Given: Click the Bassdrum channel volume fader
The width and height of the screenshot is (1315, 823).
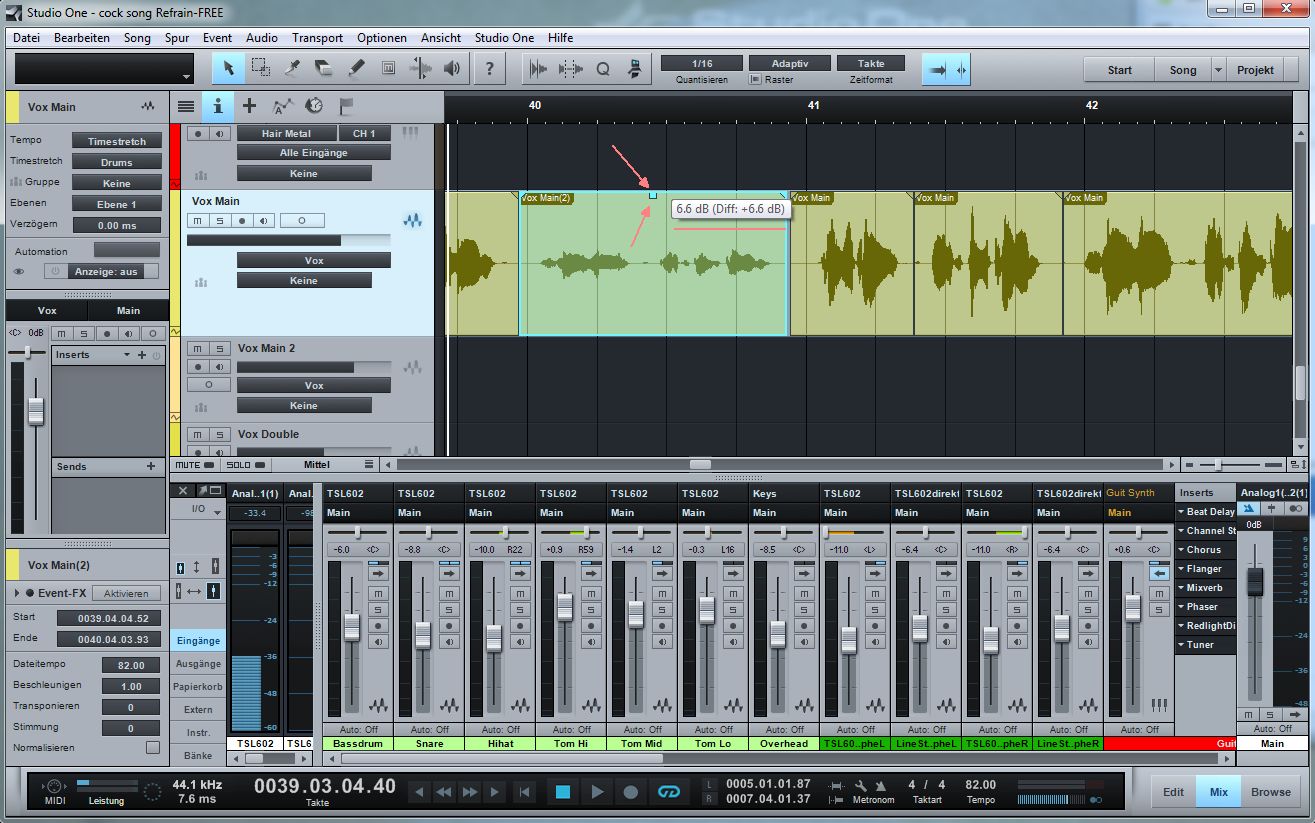Looking at the screenshot, I should pyautogui.click(x=352, y=627).
